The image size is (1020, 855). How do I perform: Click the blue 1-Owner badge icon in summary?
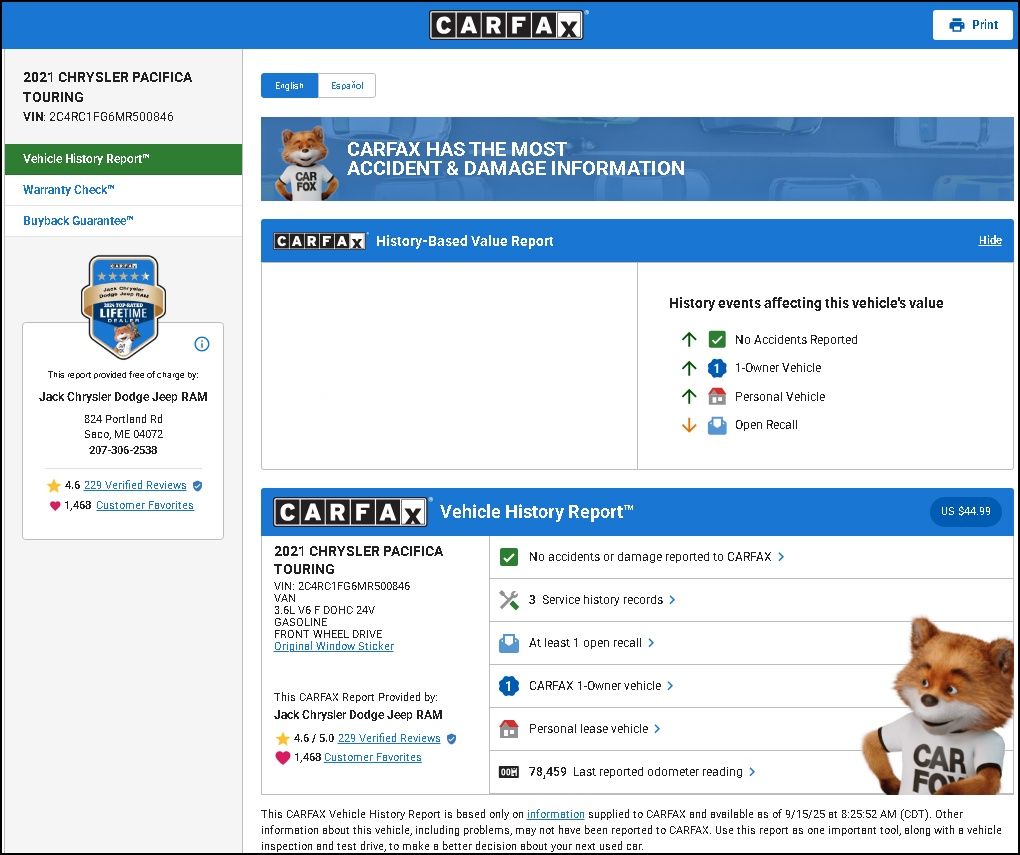point(509,686)
